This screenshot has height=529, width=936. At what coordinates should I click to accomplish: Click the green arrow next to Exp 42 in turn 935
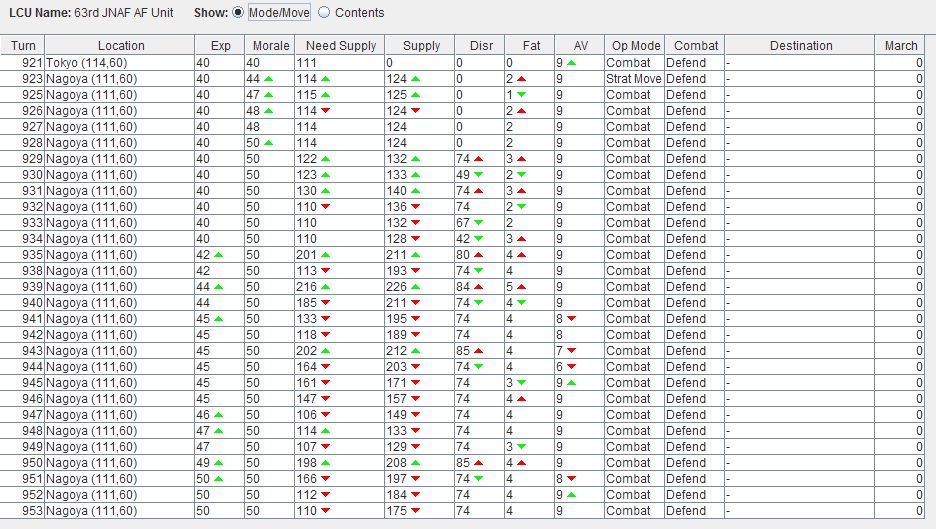tap(218, 255)
